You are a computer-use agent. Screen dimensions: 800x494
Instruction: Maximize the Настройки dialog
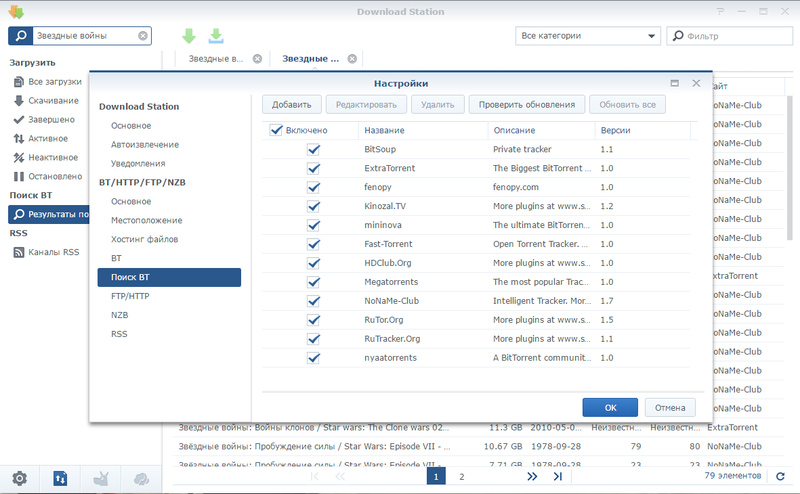(674, 83)
